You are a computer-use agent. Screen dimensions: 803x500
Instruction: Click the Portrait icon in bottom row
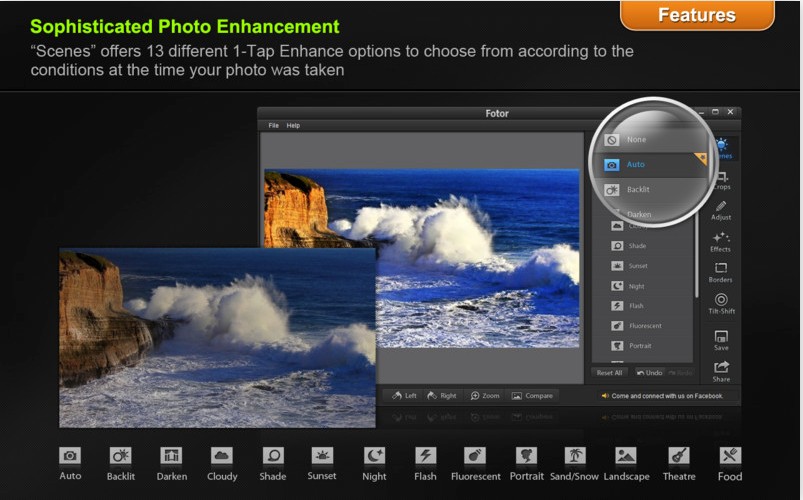tap(526, 456)
